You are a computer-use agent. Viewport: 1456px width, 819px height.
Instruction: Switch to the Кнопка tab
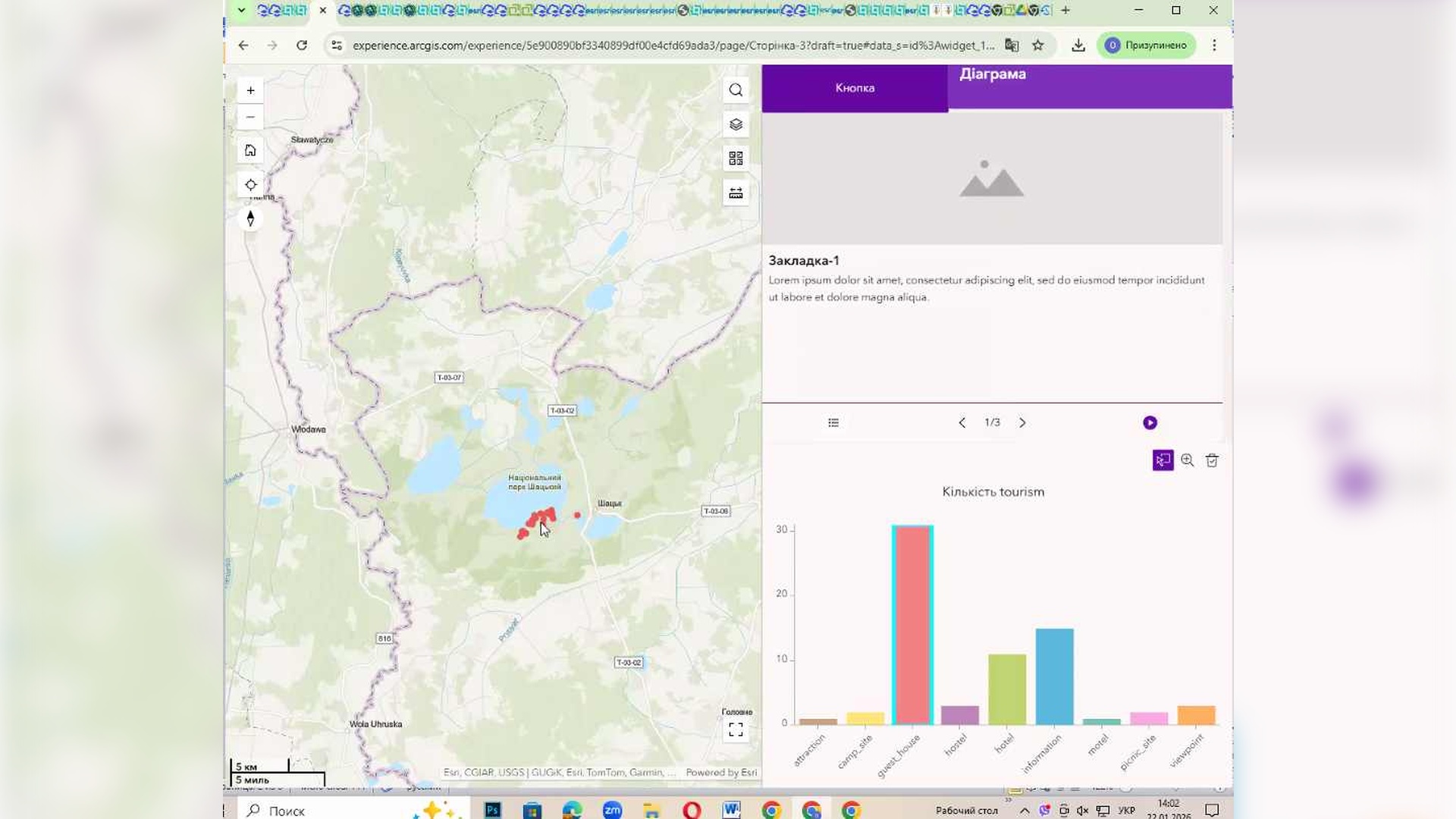855,88
